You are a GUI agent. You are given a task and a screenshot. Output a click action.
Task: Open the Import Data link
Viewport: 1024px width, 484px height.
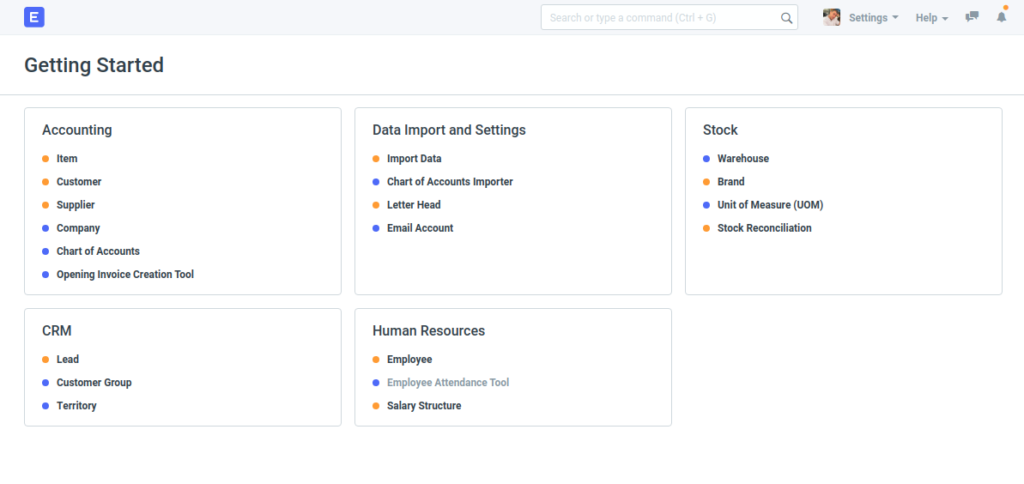coord(414,159)
